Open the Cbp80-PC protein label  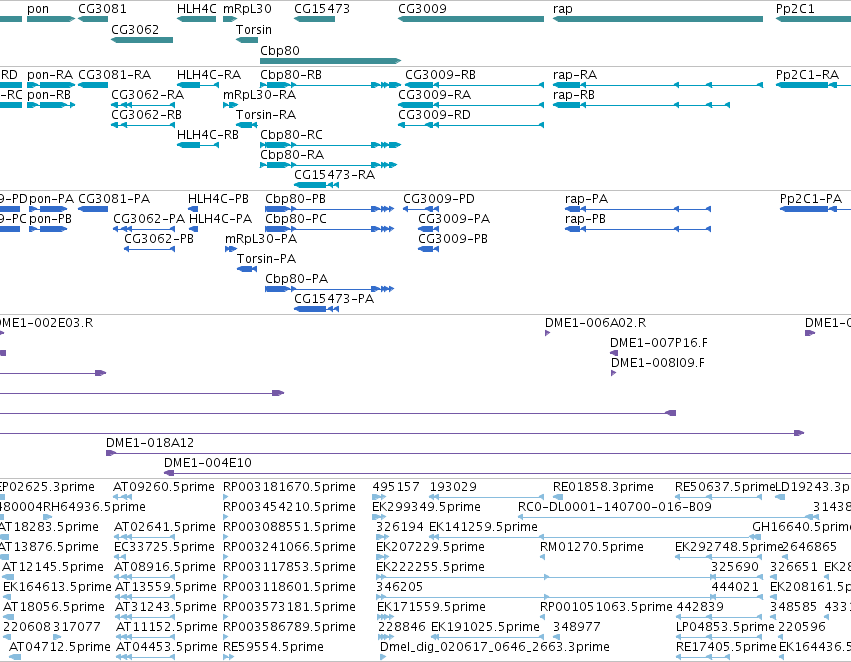point(296,218)
